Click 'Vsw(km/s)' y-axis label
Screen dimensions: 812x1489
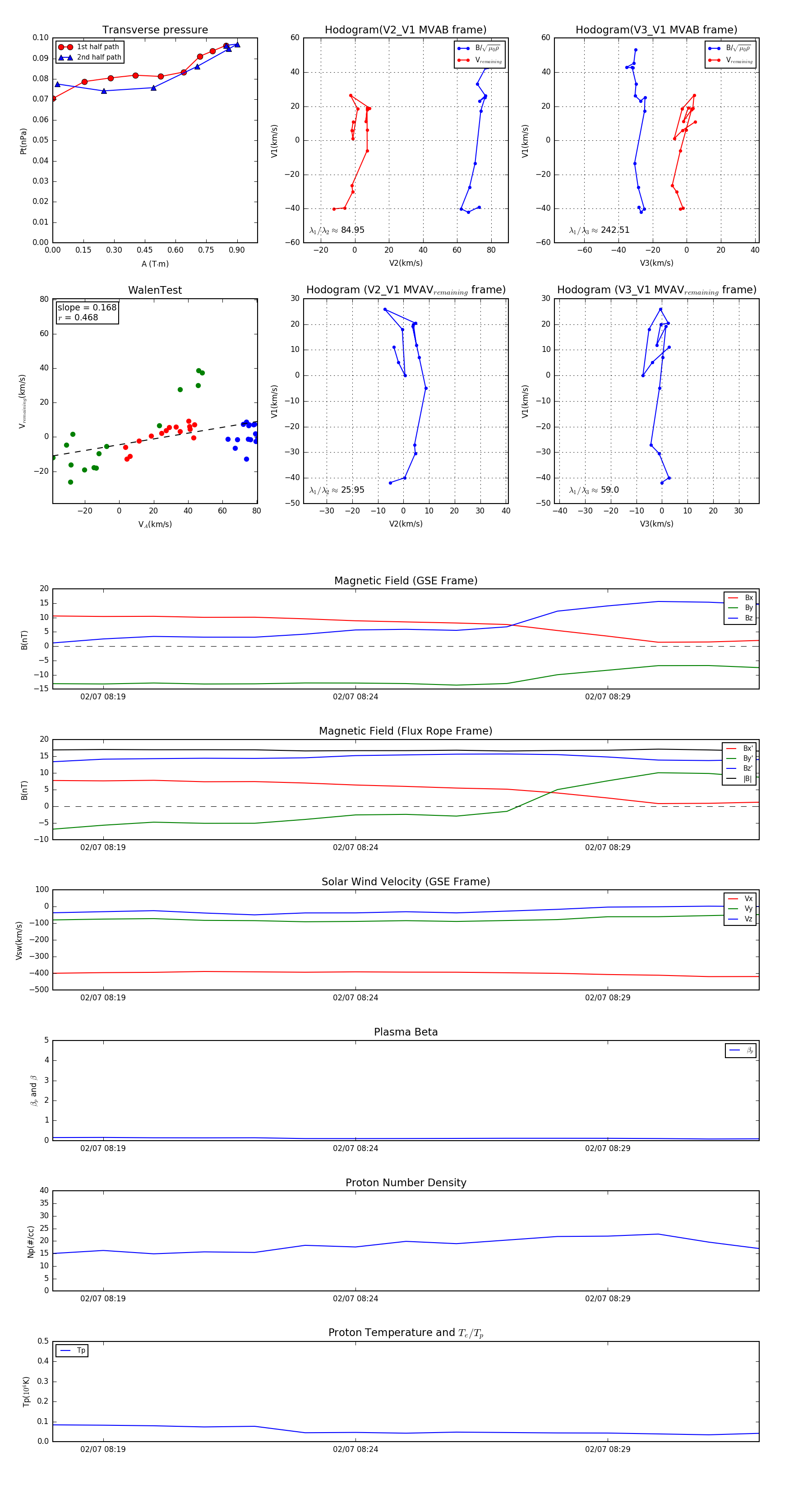tap(18, 940)
